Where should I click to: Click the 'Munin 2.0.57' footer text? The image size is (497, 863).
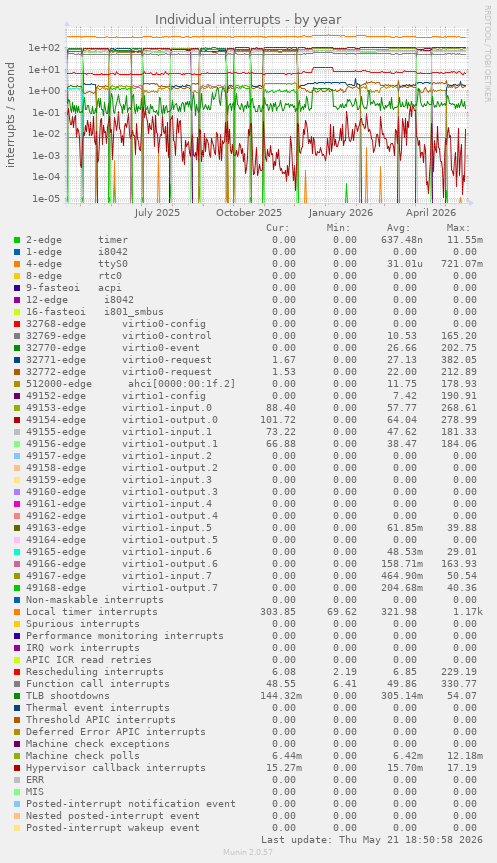click(248, 852)
